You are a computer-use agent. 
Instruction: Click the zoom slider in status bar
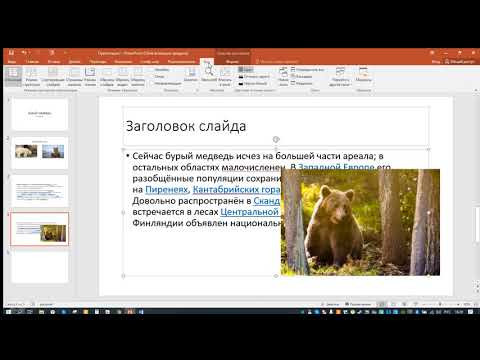[x=440, y=304]
